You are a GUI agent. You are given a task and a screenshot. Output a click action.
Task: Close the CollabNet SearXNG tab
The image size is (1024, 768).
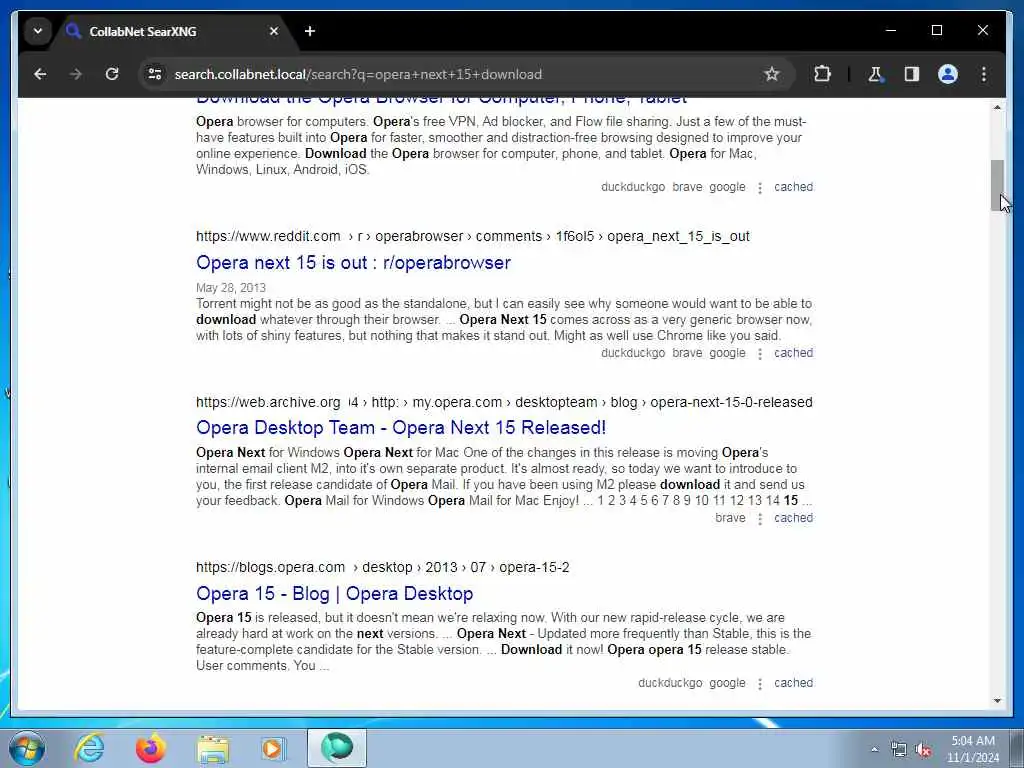(274, 31)
